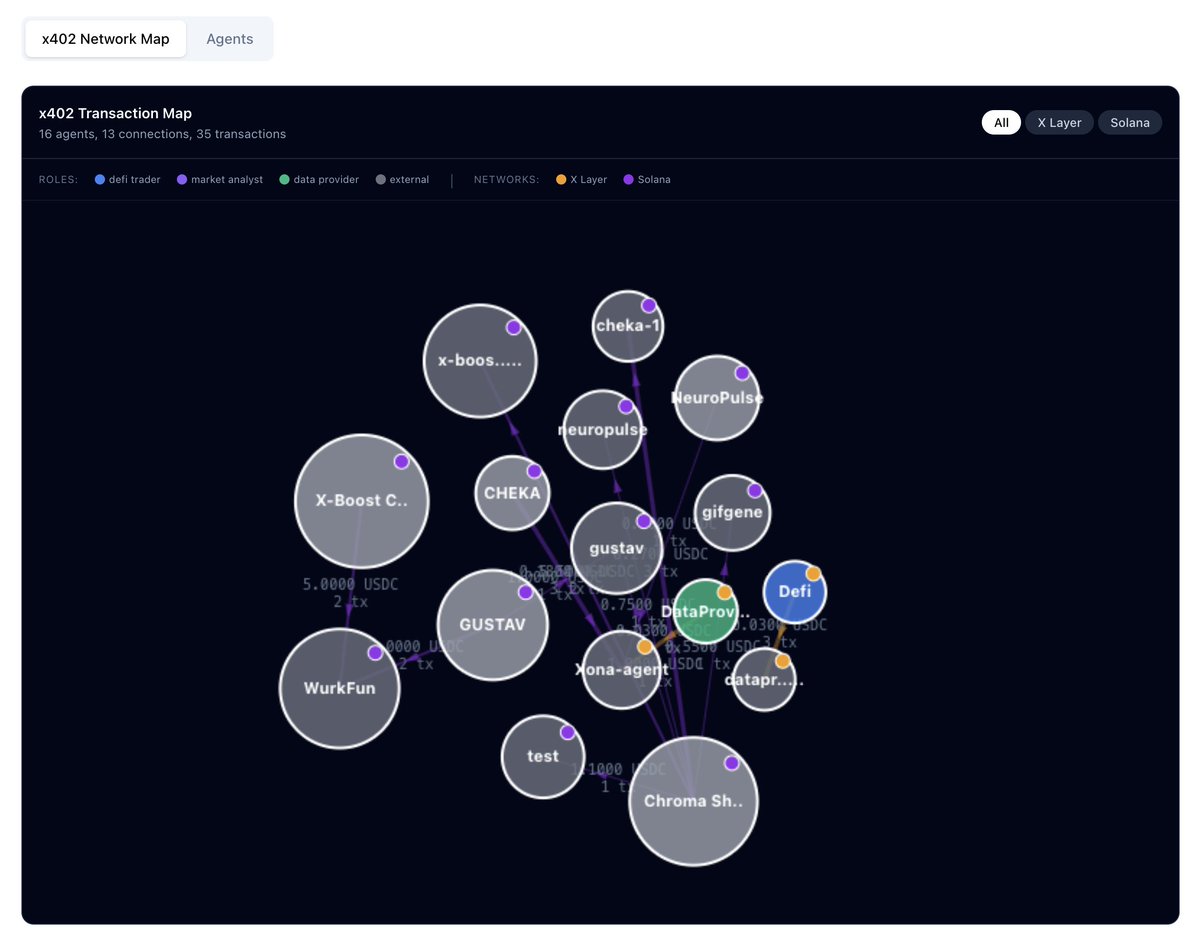Click the lowercase neuropulse node

coord(602,430)
